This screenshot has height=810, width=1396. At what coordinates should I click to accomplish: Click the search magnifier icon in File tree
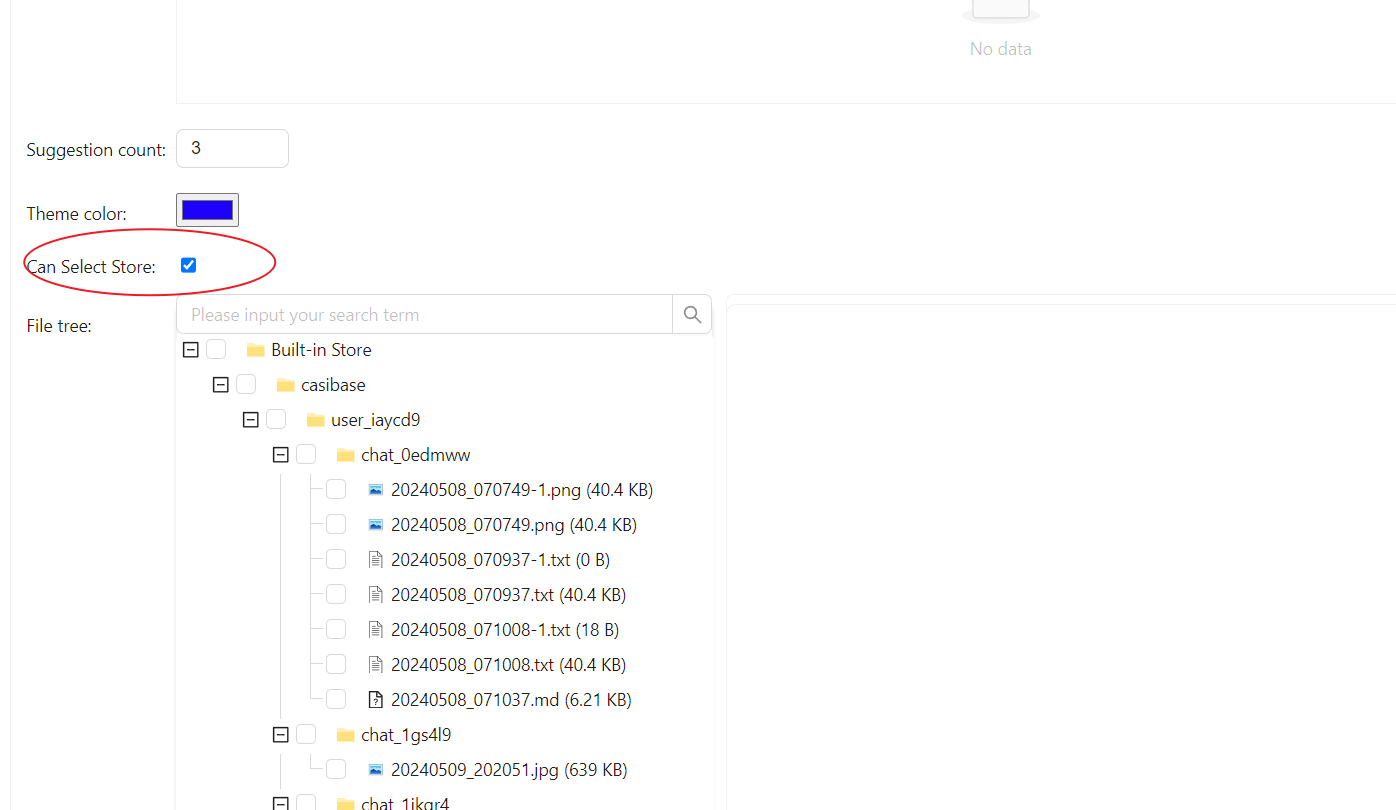pos(692,315)
